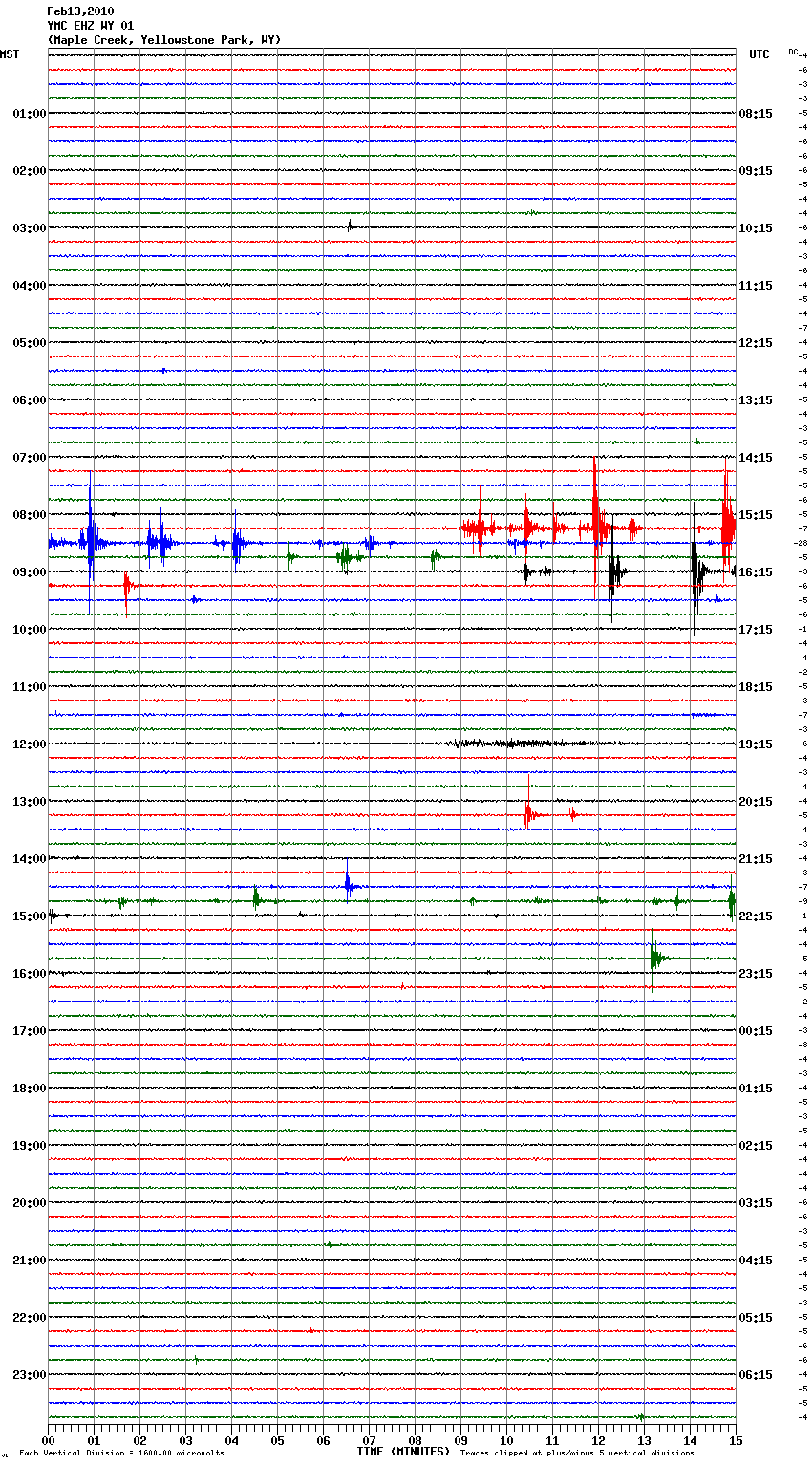Click the -28 DC offset value
The image size is (812, 1466).
(x=801, y=543)
